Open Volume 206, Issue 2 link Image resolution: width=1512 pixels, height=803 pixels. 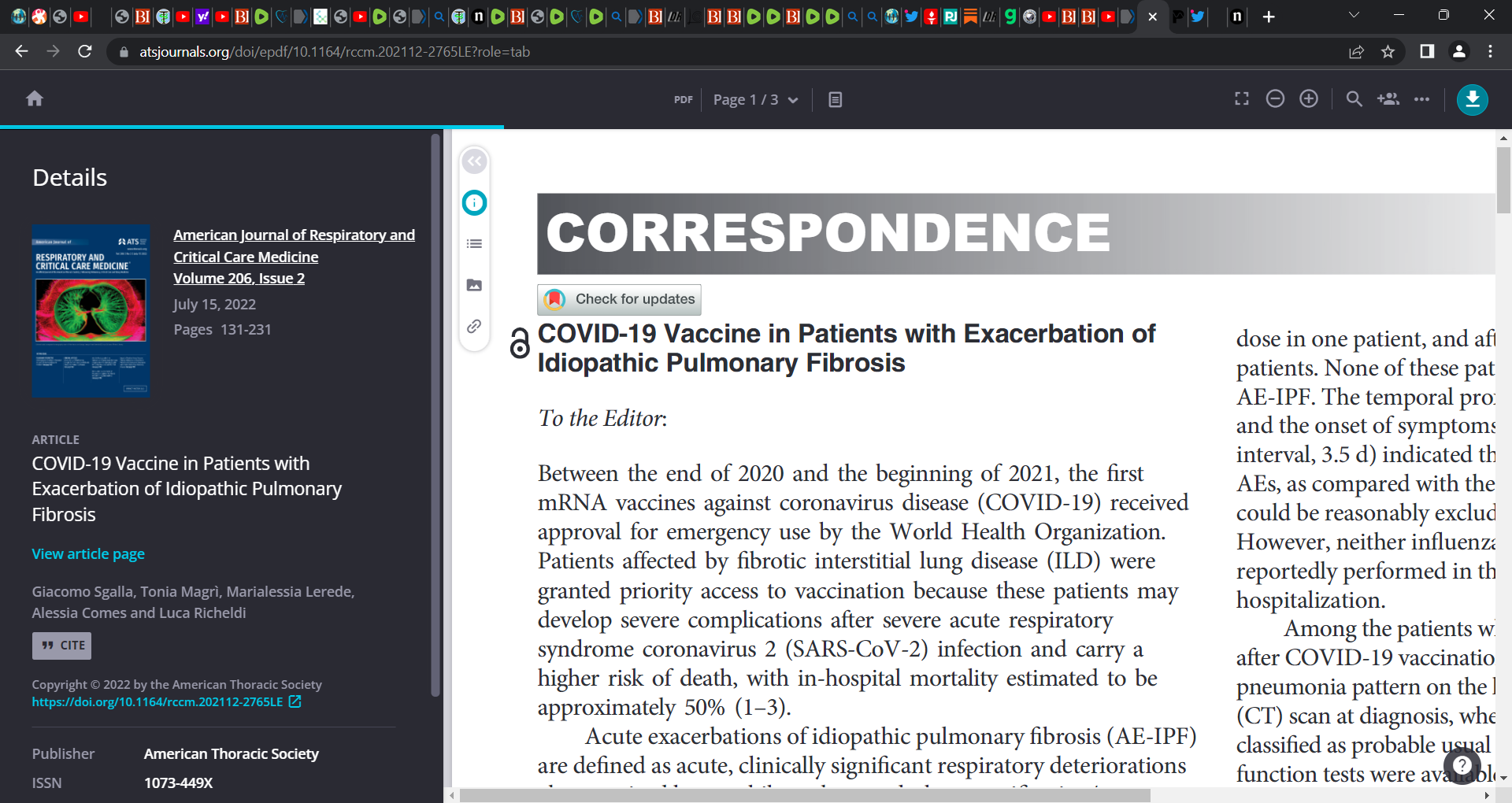pos(239,279)
